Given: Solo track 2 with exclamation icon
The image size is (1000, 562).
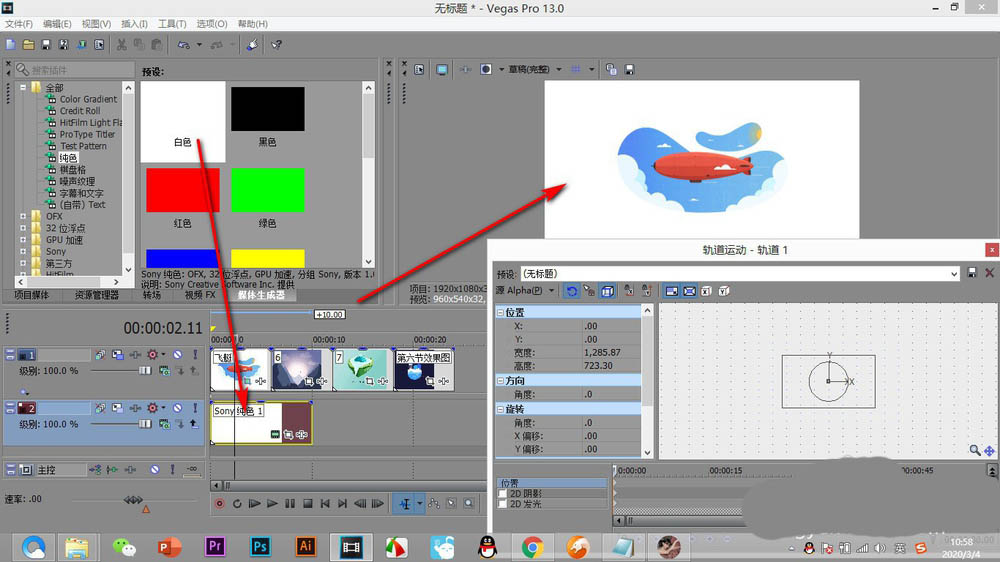Looking at the screenshot, I should pos(195,408).
